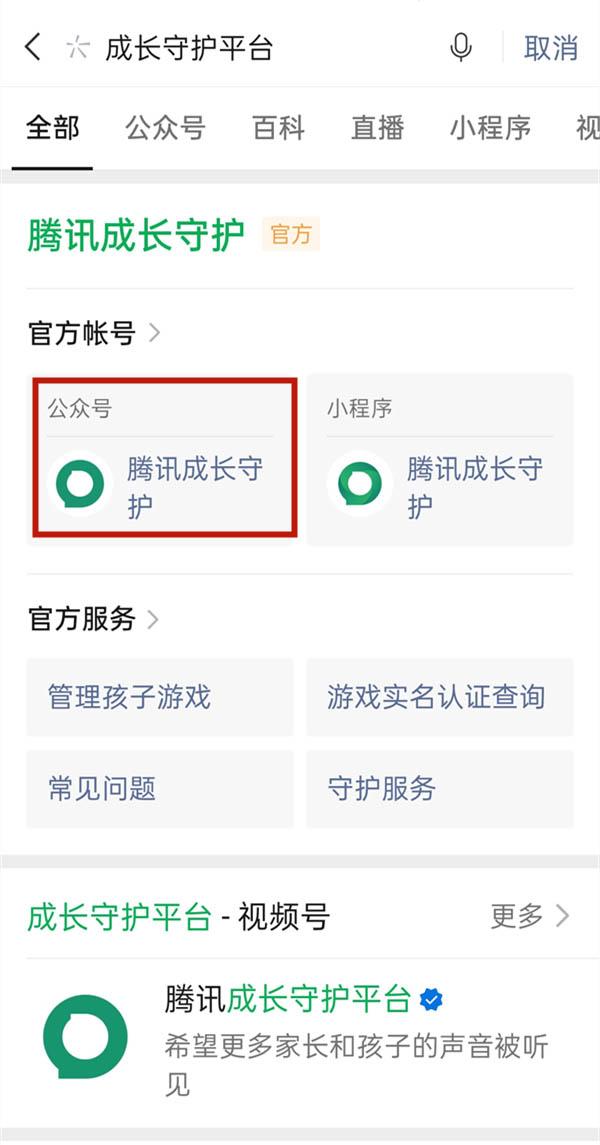Open the 常见问题 service entry
Image resolution: width=600 pixels, height=1145 pixels.
pyautogui.click(x=160, y=789)
